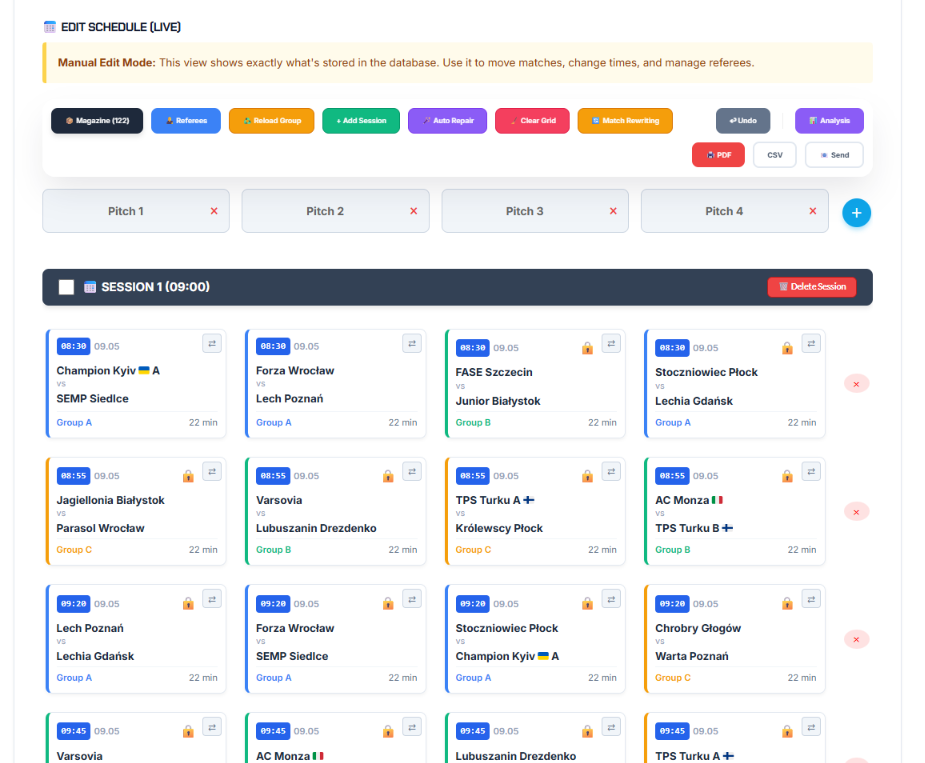Image resolution: width=925 pixels, height=763 pixels.
Task: Toggle lock on Jagiellonia Białystok match card
Action: click(188, 476)
